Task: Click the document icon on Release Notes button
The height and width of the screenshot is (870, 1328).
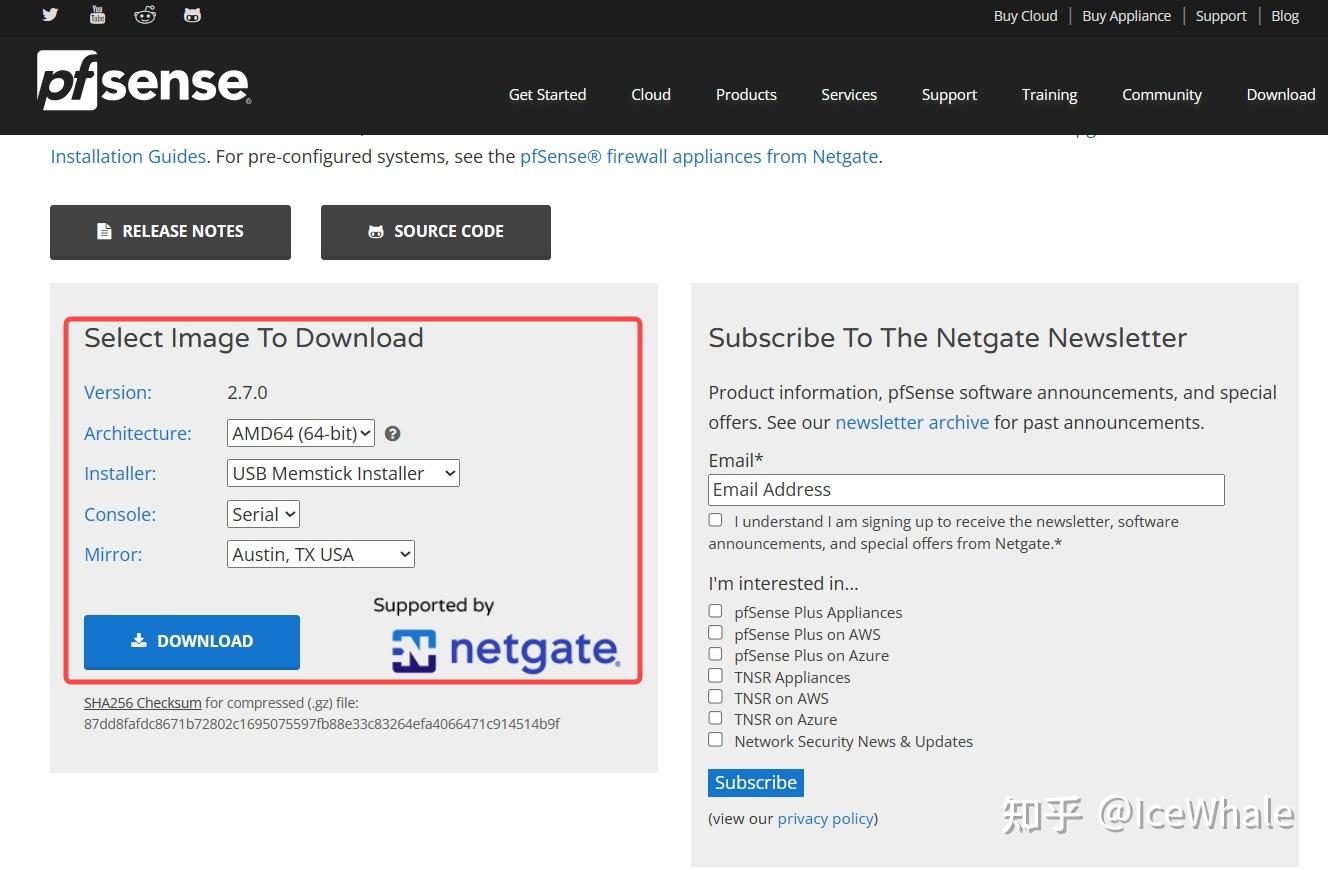Action: (104, 231)
